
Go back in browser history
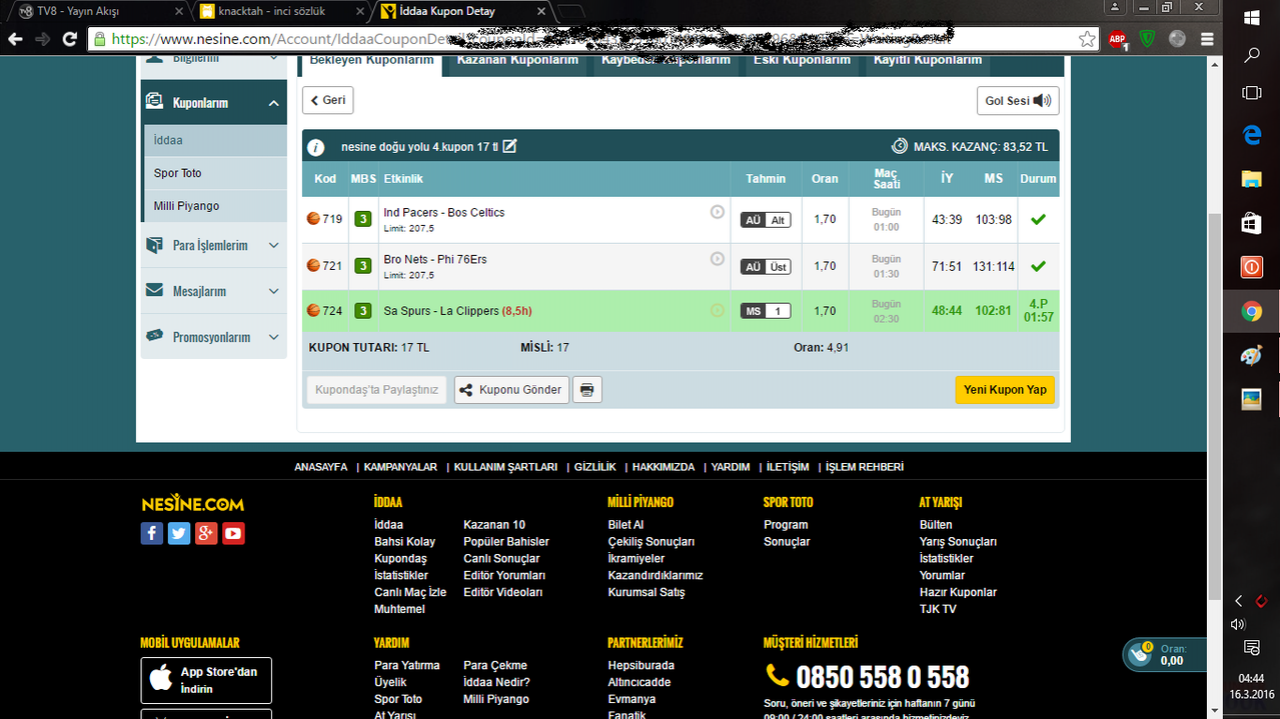(x=15, y=39)
